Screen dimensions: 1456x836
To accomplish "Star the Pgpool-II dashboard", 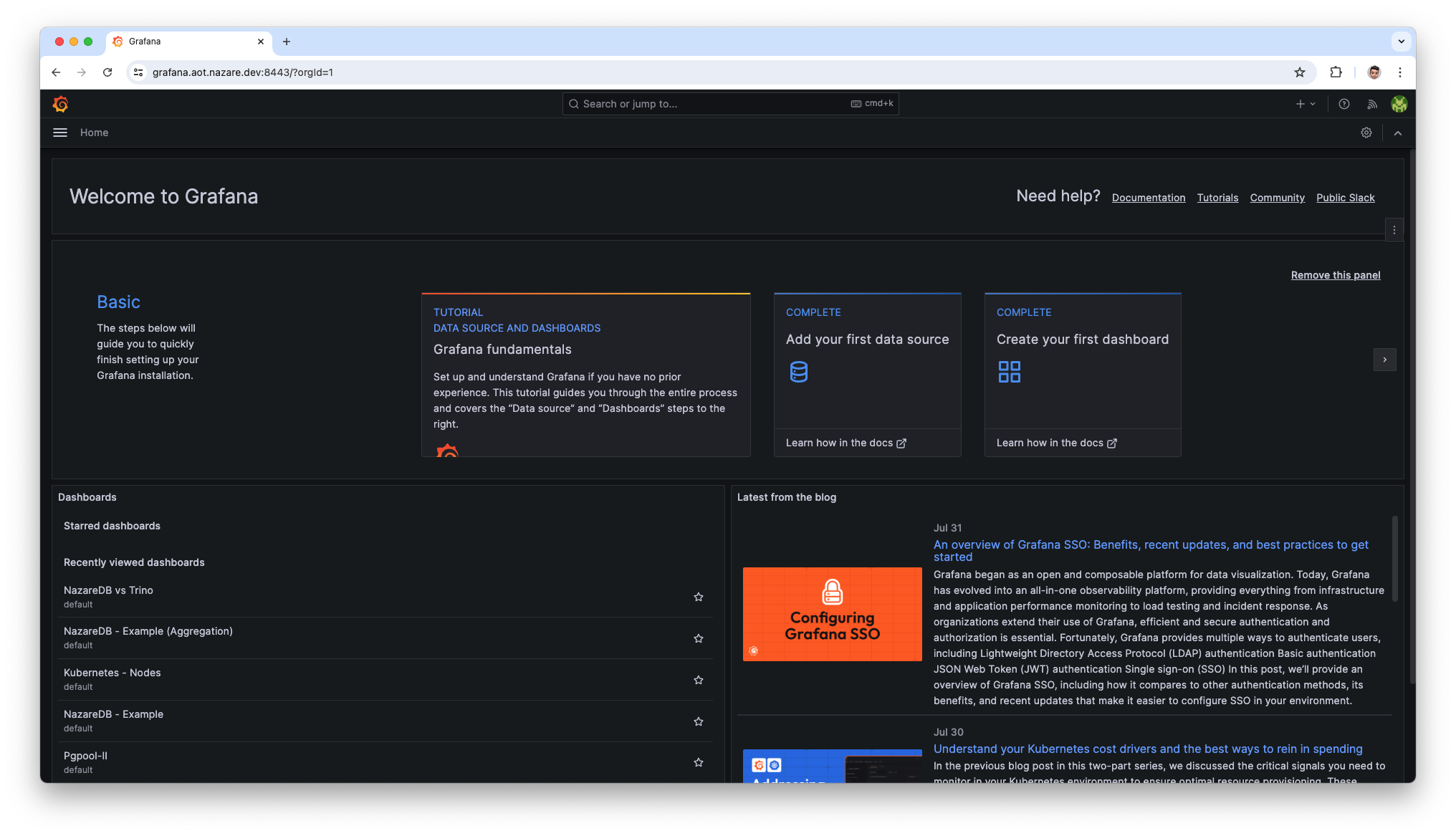I will click(698, 762).
